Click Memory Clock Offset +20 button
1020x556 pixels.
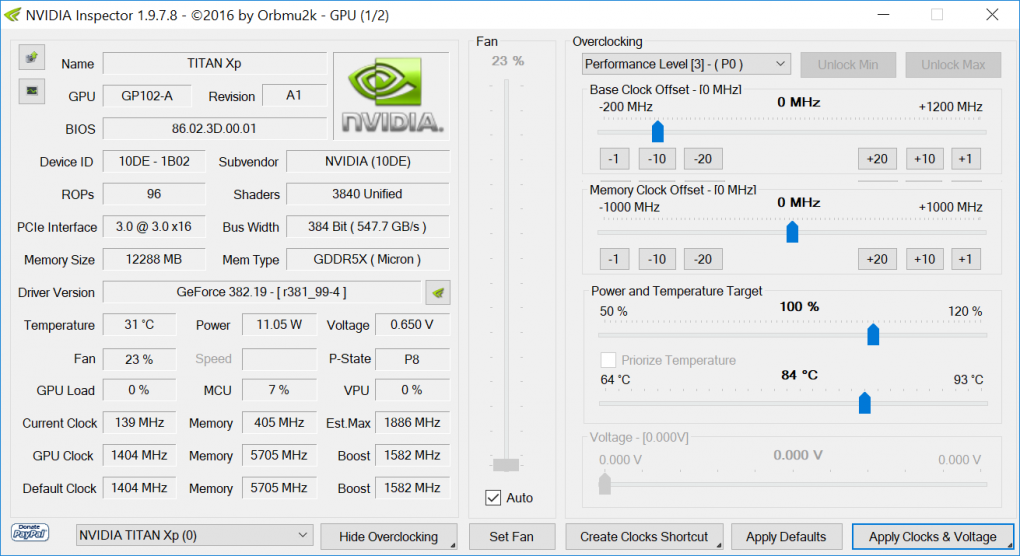coord(877,259)
